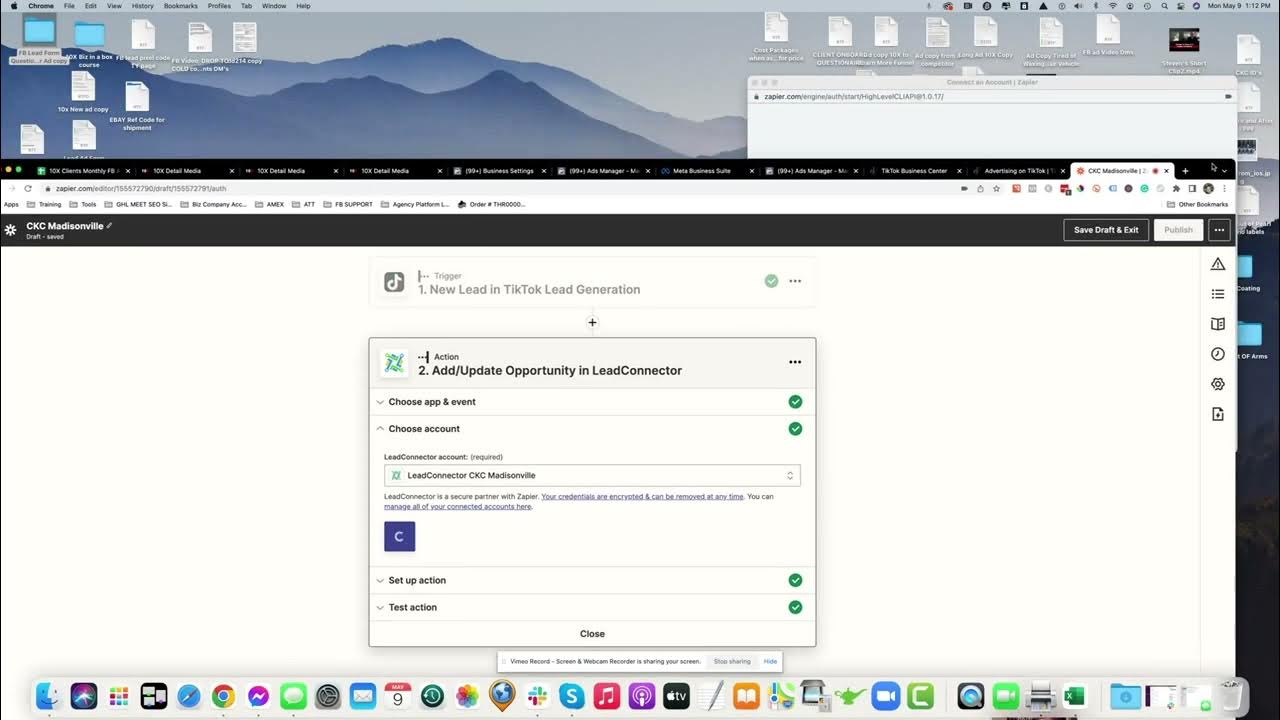Viewport: 1280px width, 720px height.
Task: Close the action step panel
Action: pyautogui.click(x=592, y=634)
